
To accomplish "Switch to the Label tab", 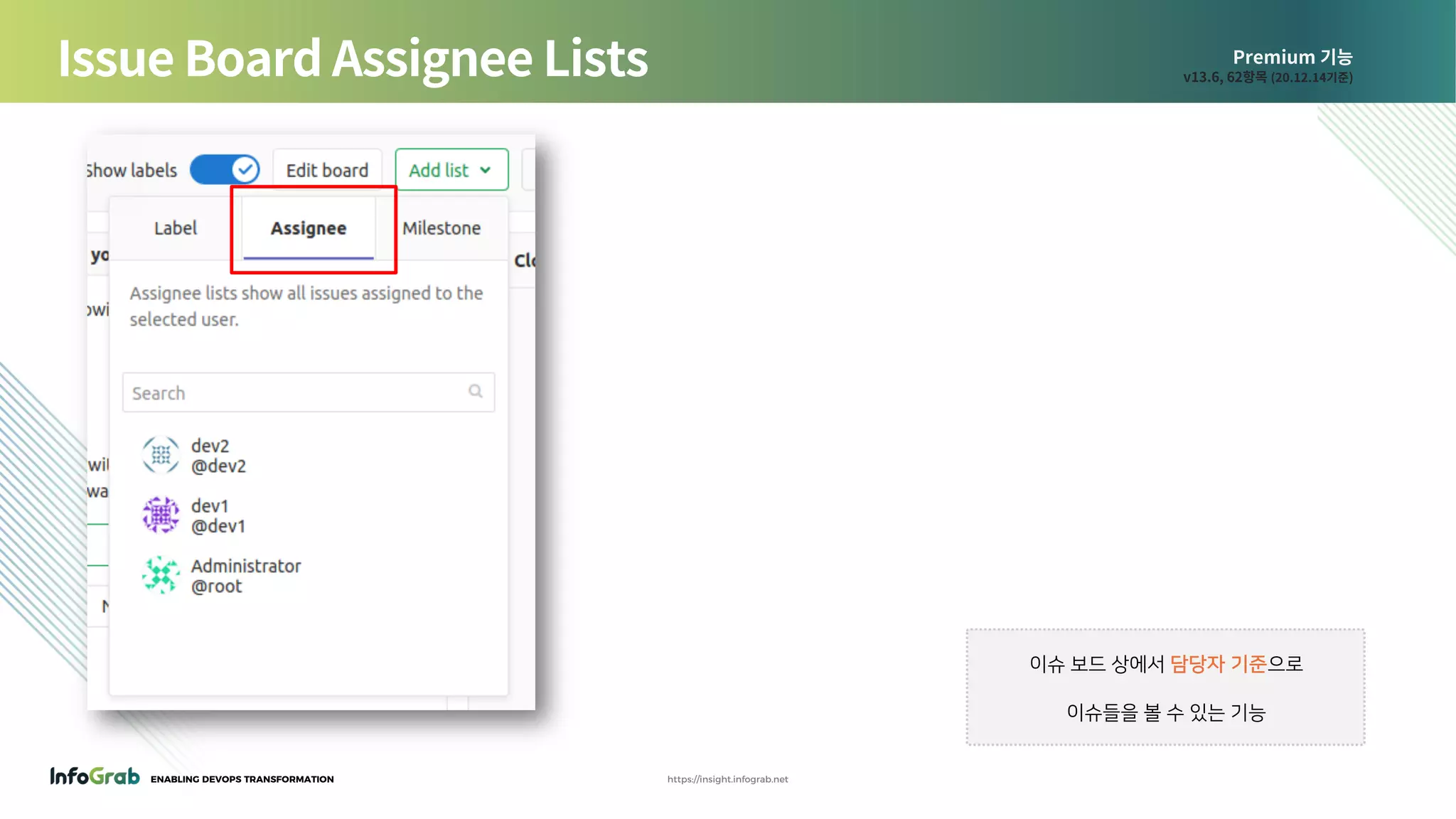I will [176, 228].
